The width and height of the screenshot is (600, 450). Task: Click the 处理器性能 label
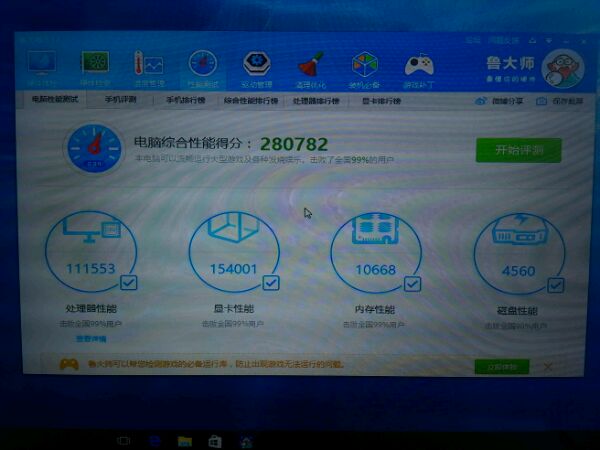91,308
